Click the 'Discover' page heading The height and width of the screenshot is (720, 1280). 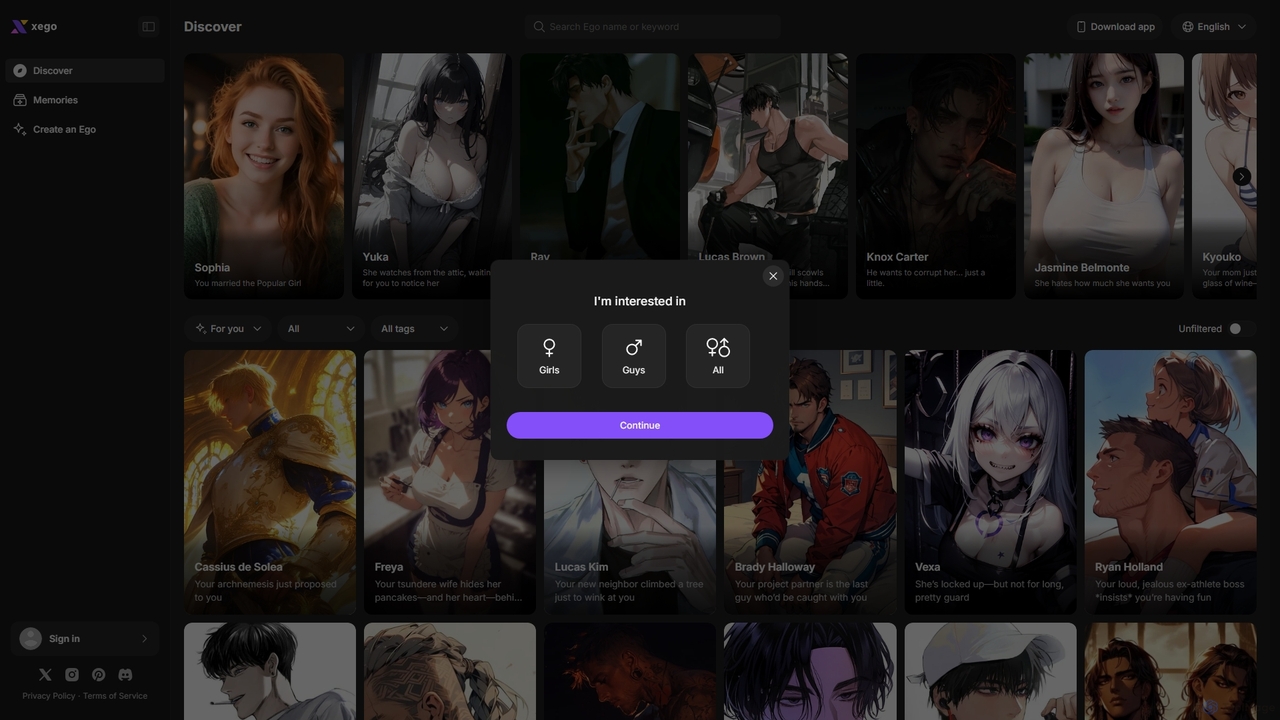pyautogui.click(x=213, y=27)
